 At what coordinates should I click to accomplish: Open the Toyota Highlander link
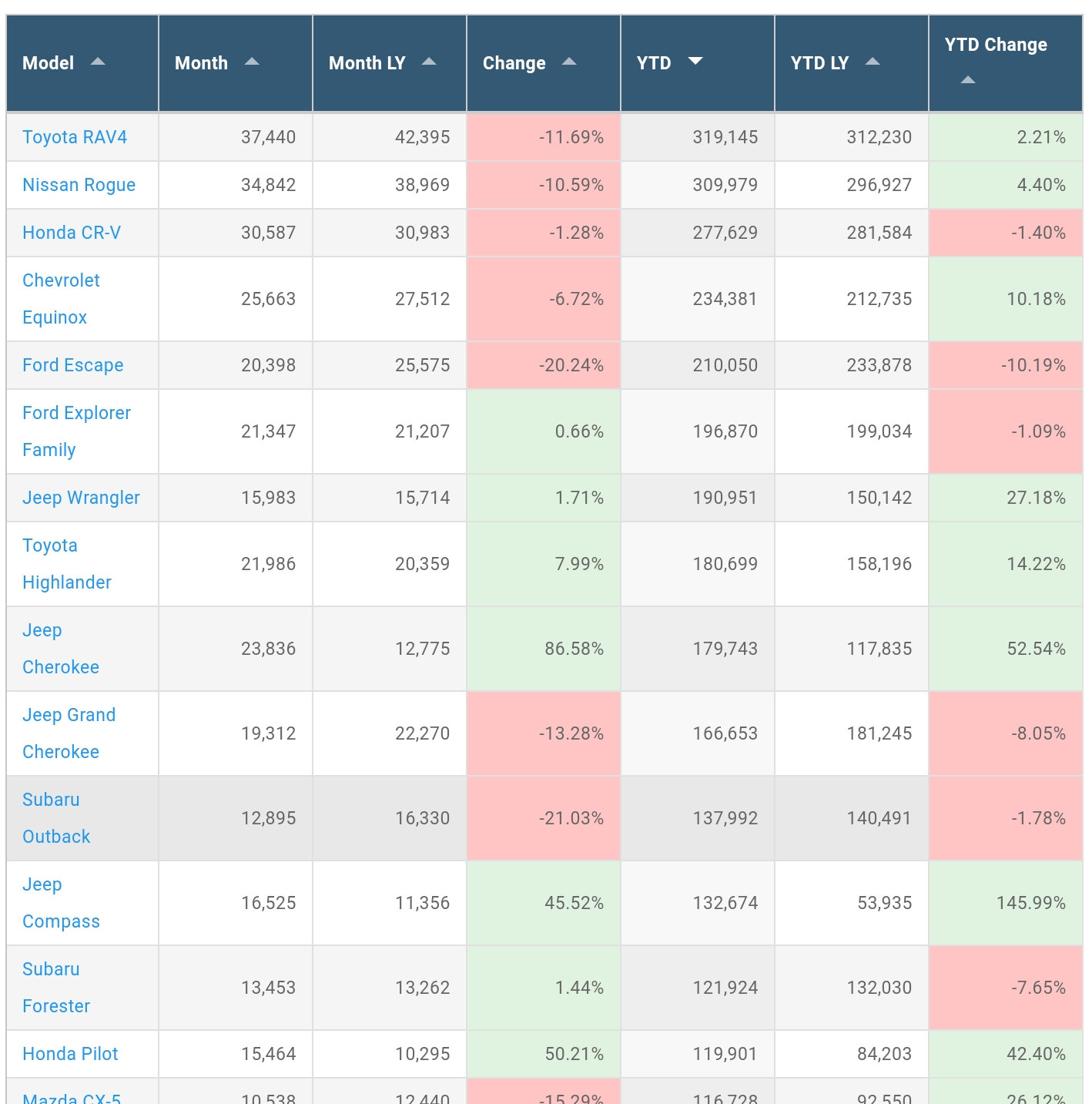pyautogui.click(x=66, y=564)
